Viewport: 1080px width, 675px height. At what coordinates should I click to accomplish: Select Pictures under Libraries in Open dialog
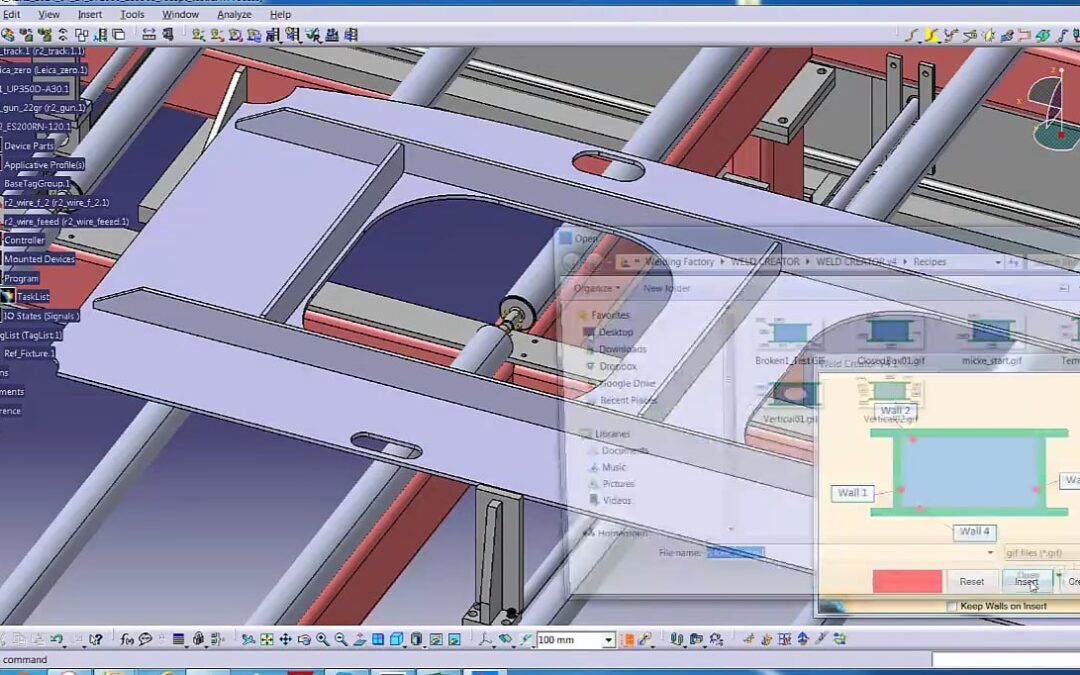pyautogui.click(x=617, y=484)
